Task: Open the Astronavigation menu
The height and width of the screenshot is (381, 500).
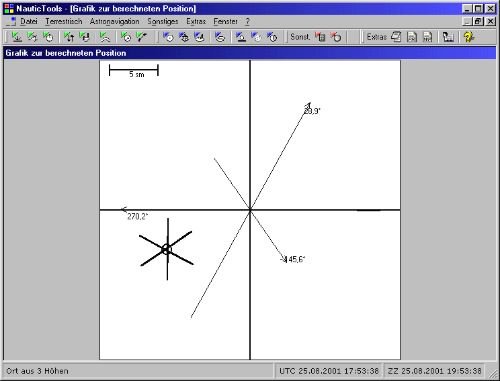Action: tap(115, 21)
